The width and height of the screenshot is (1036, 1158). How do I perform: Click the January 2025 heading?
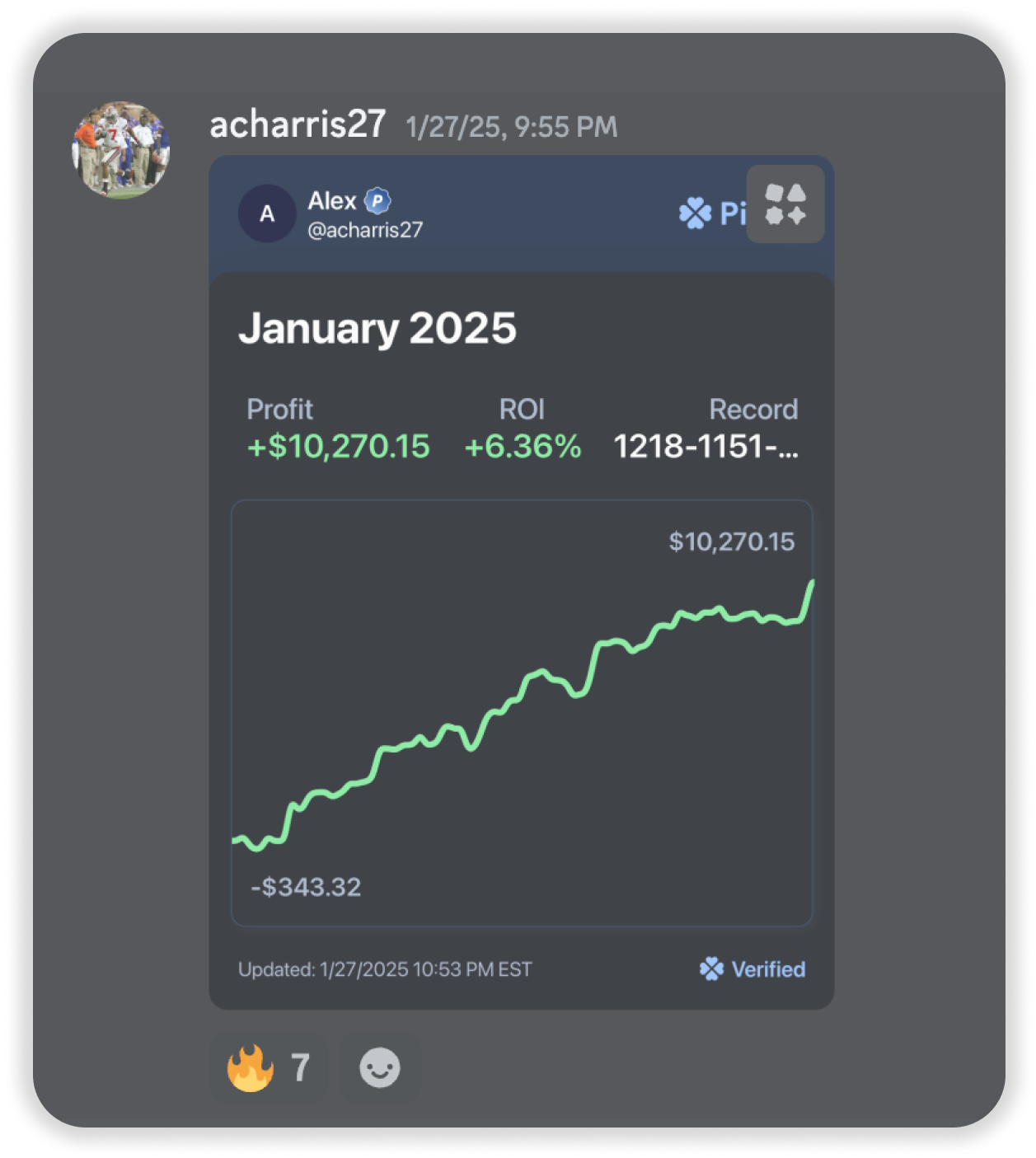point(377,328)
